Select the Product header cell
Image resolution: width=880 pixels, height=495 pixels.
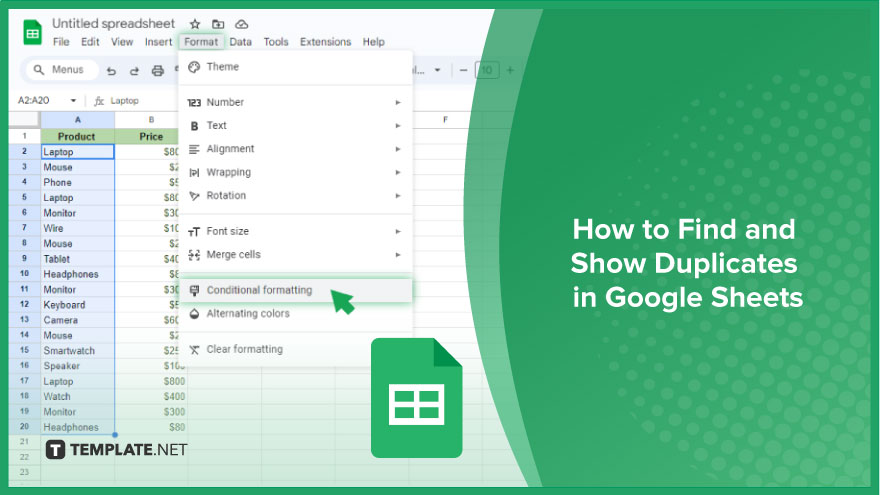77,136
